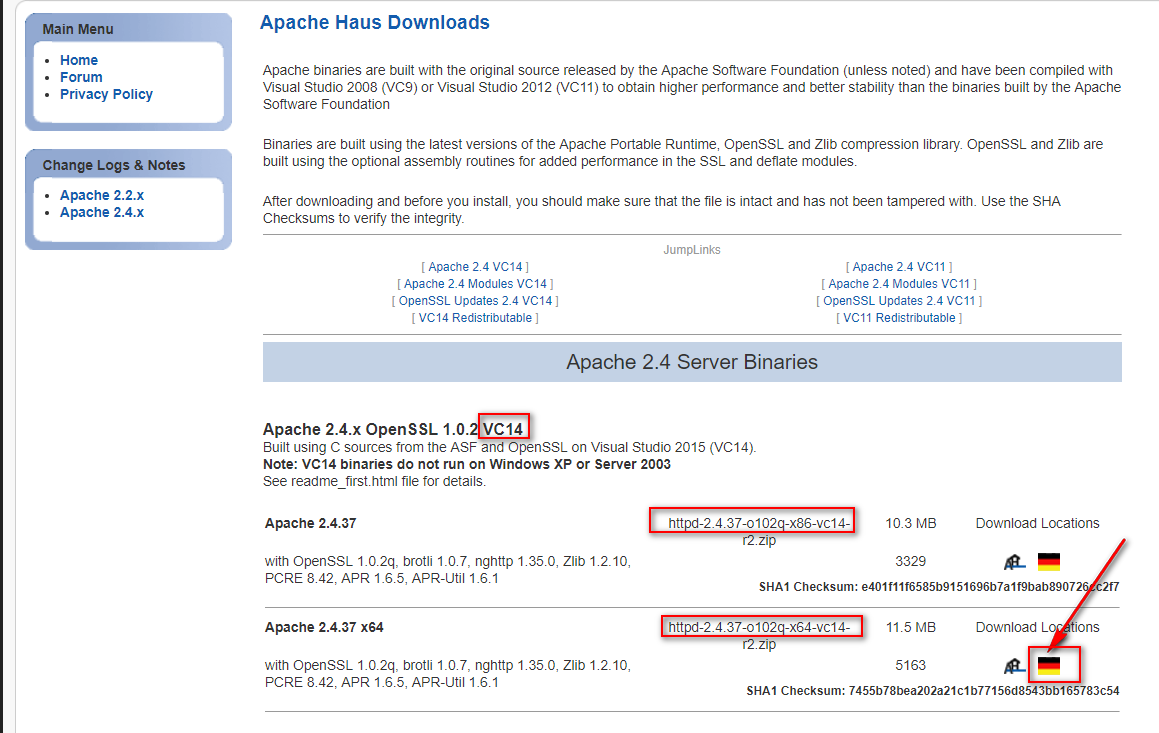This screenshot has height=733, width=1159.
Task: Open Apache 2.4.x change log
Action: (102, 212)
